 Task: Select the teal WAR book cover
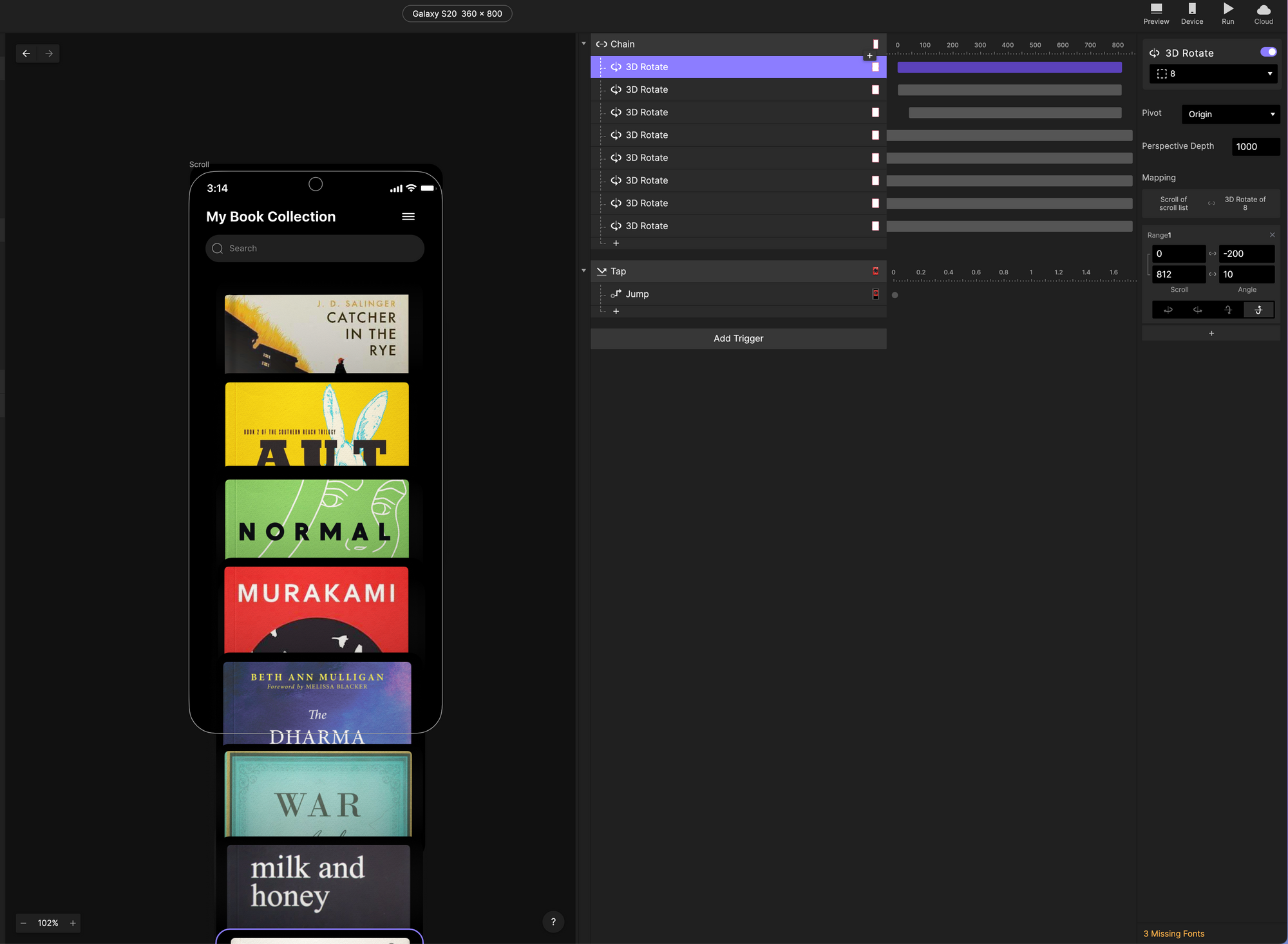tap(317, 794)
